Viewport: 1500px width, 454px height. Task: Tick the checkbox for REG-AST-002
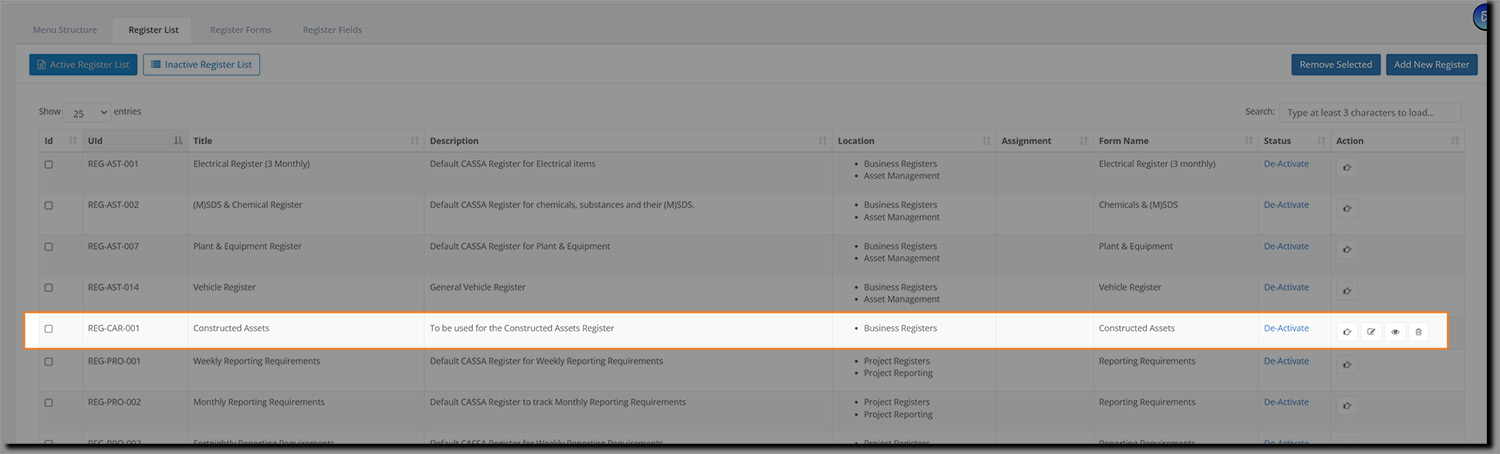click(x=49, y=205)
